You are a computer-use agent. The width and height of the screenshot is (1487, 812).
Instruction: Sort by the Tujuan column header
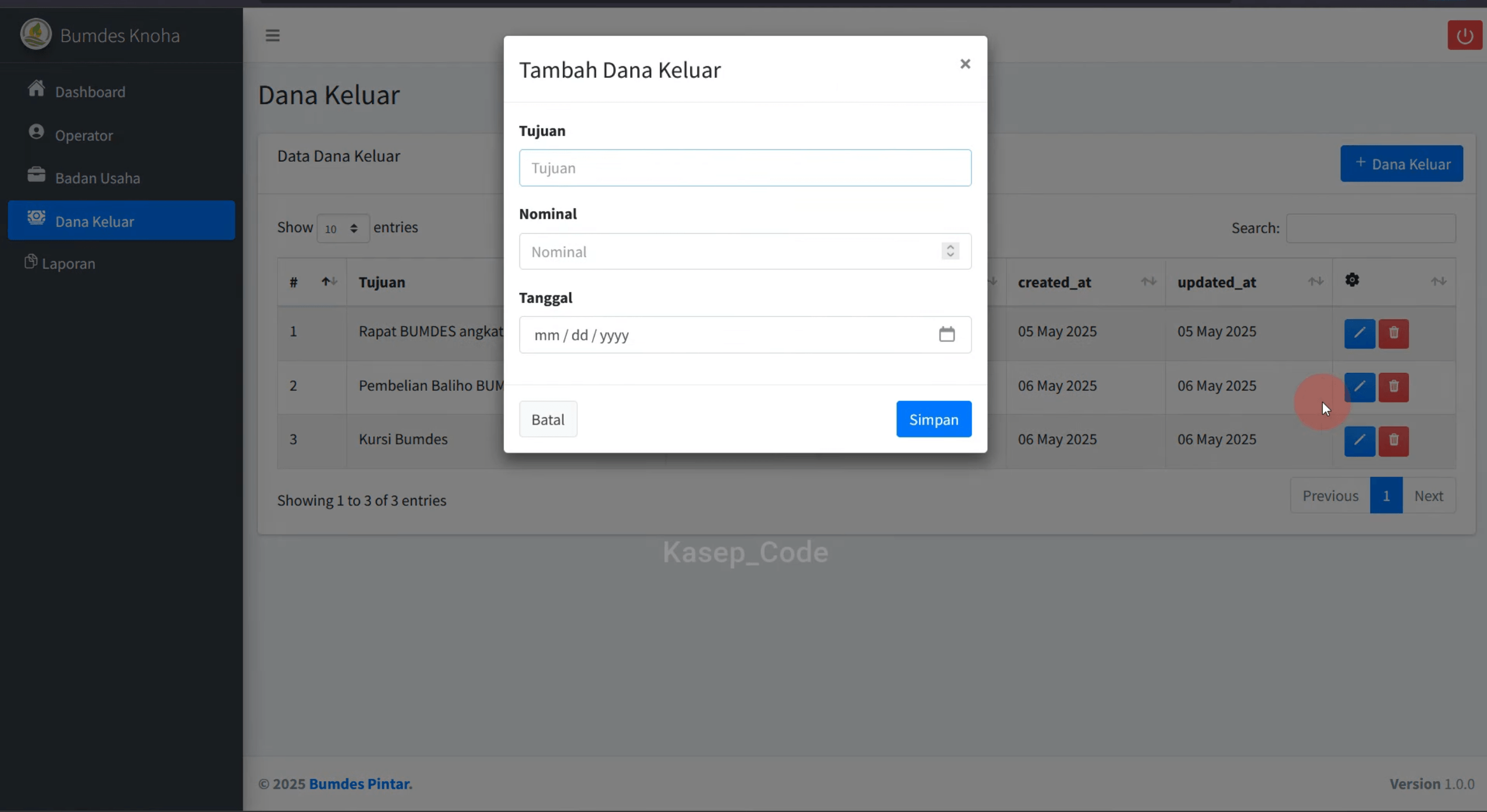(x=382, y=282)
